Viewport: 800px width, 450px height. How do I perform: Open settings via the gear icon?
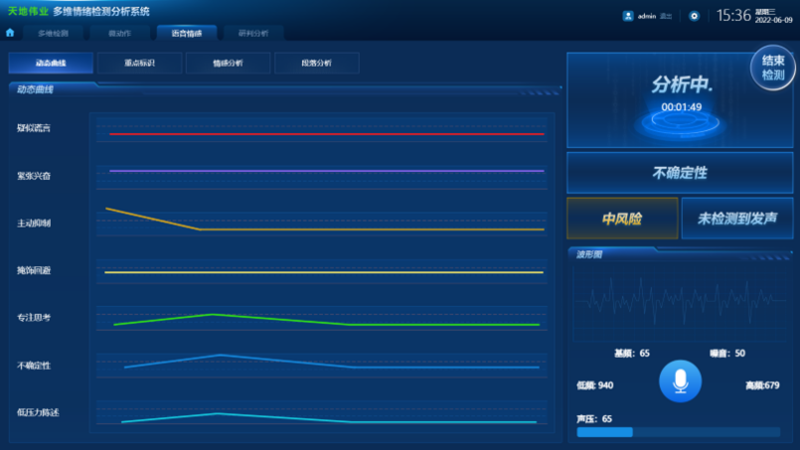pyautogui.click(x=694, y=16)
